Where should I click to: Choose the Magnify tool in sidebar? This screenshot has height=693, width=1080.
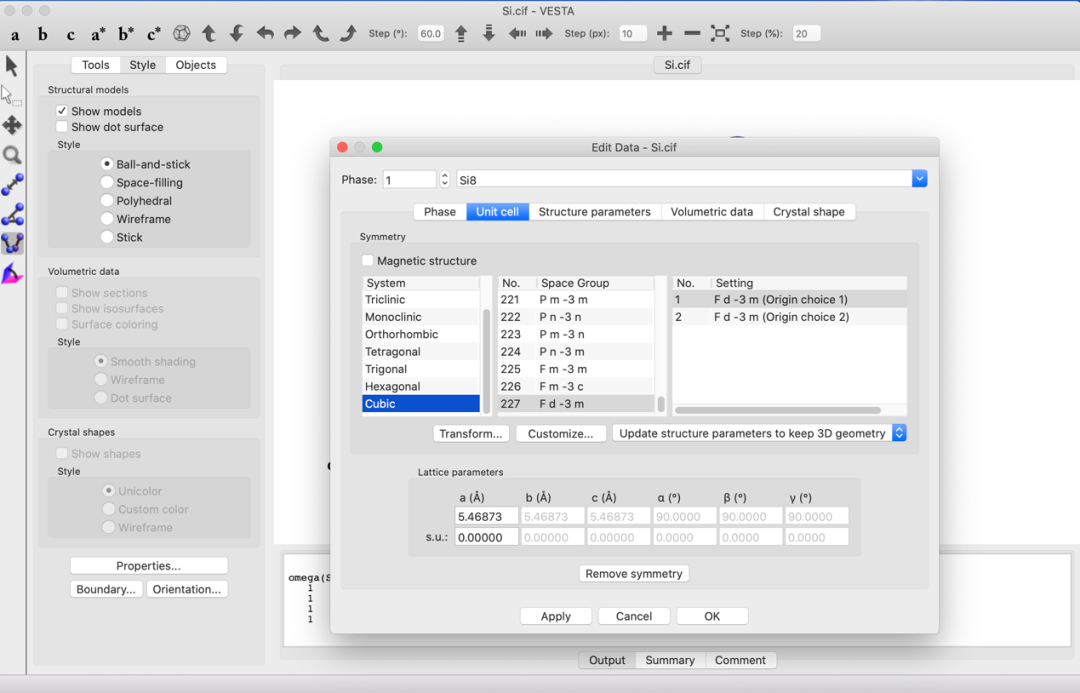(x=12, y=155)
